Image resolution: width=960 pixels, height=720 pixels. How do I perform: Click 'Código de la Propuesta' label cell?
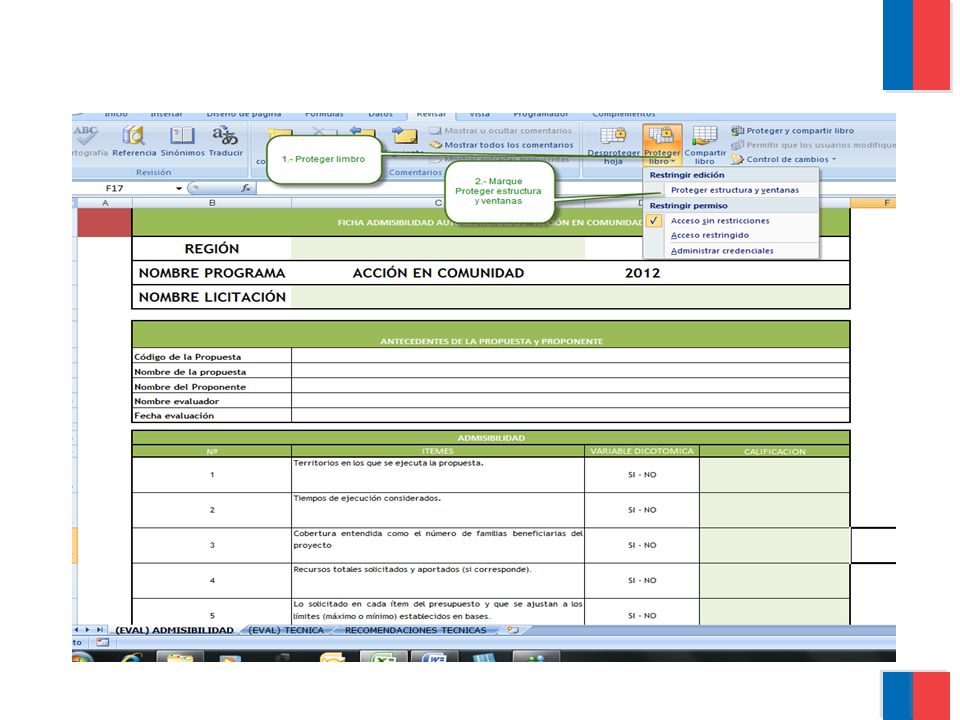[212, 357]
